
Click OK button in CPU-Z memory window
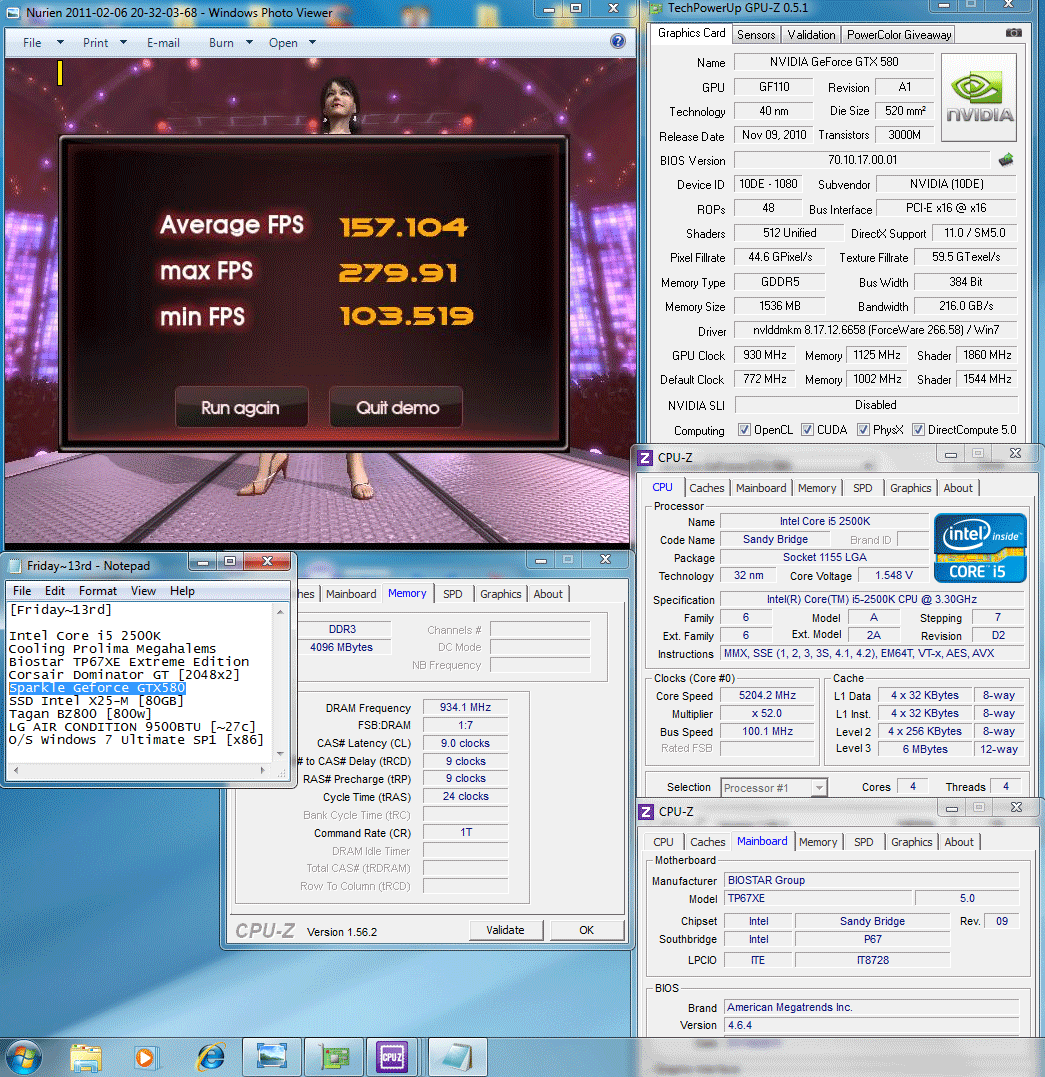pyautogui.click(x=586, y=930)
